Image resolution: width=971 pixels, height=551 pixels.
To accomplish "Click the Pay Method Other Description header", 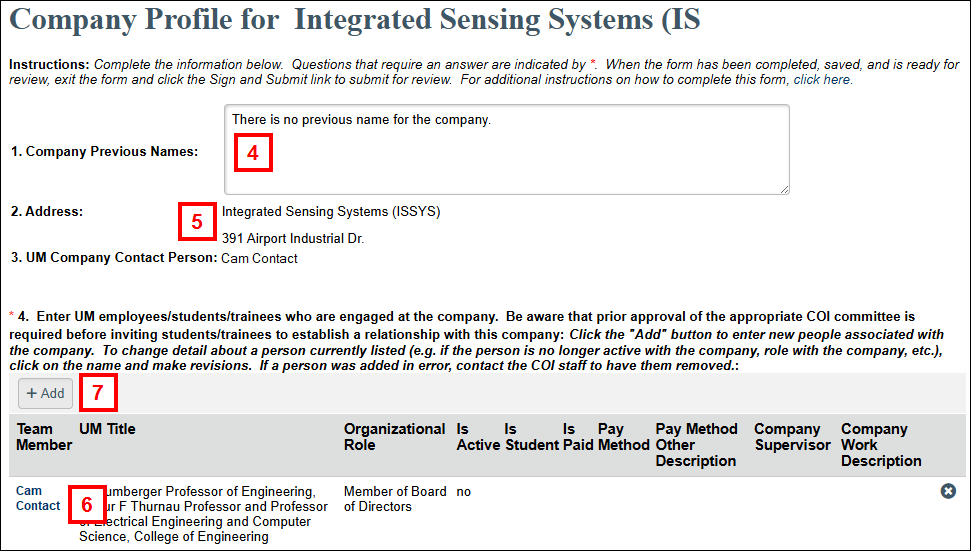I will 697,445.
